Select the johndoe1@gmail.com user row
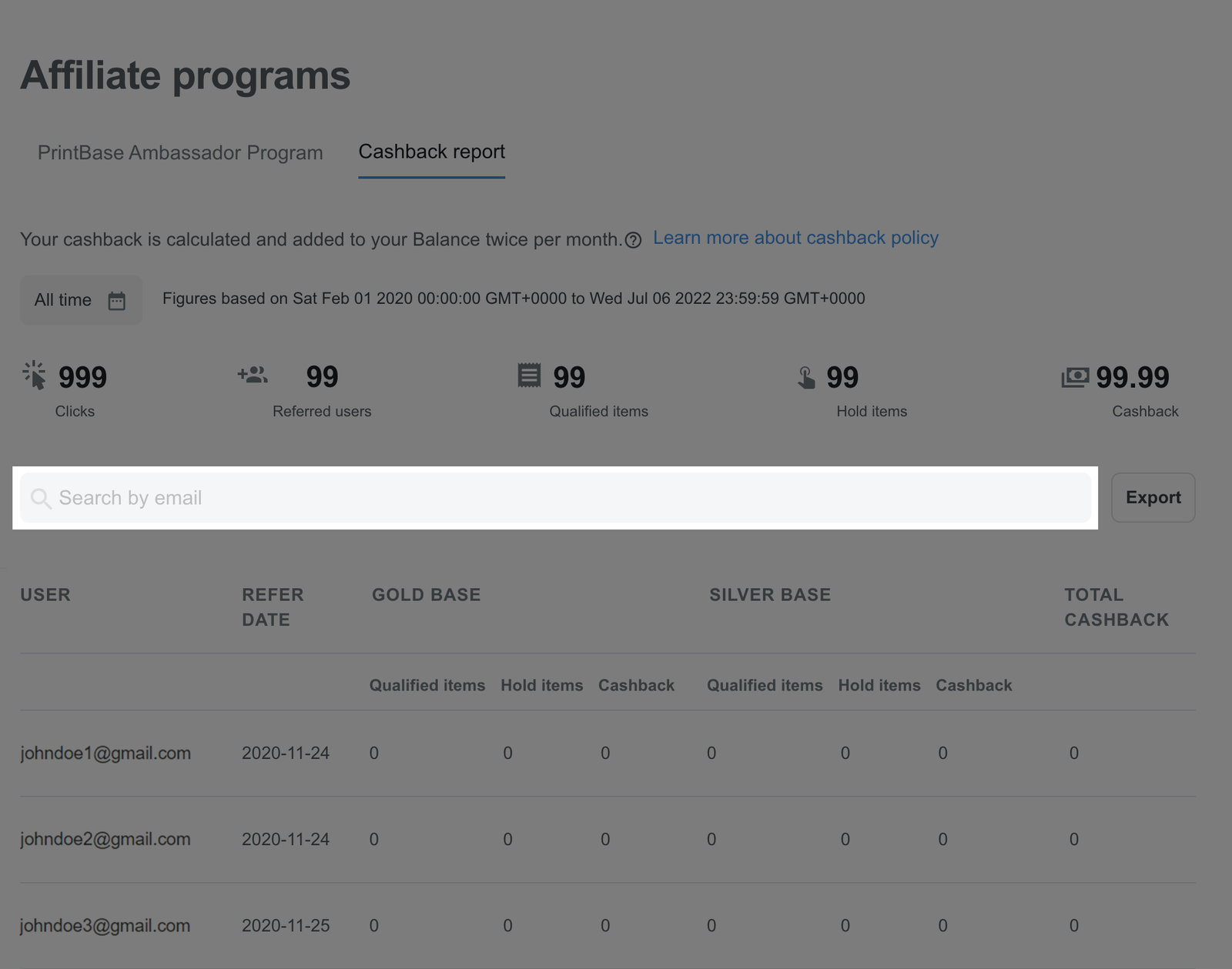Screen dimensions: 1232x969 point(105,753)
